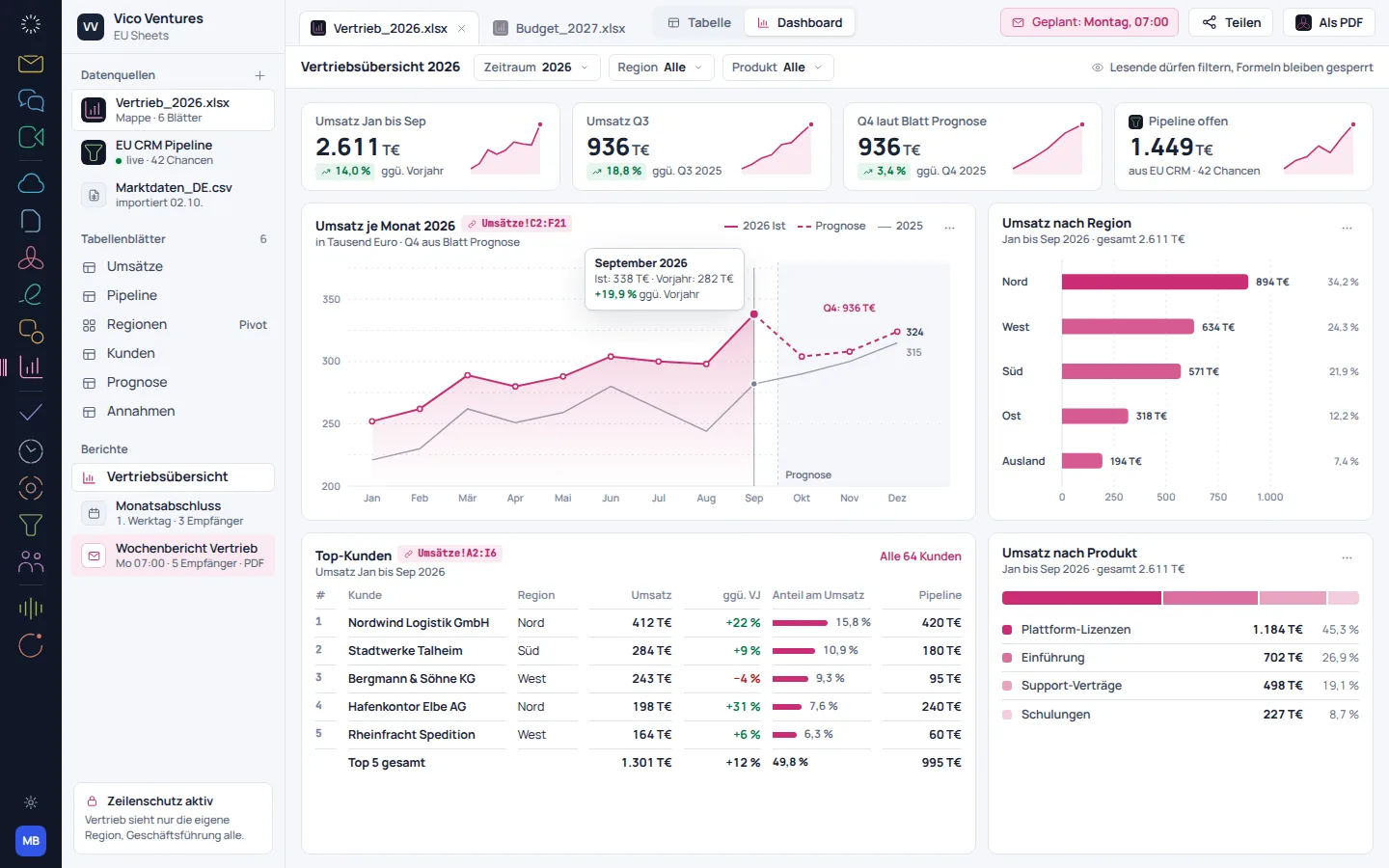Screen dimensions: 1389x868
Task: Export with Als PDF button
Action: click(x=1328, y=22)
